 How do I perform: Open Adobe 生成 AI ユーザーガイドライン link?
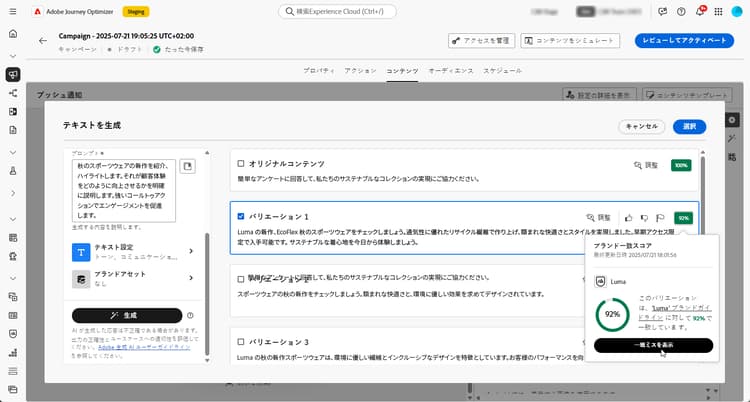tap(144, 347)
